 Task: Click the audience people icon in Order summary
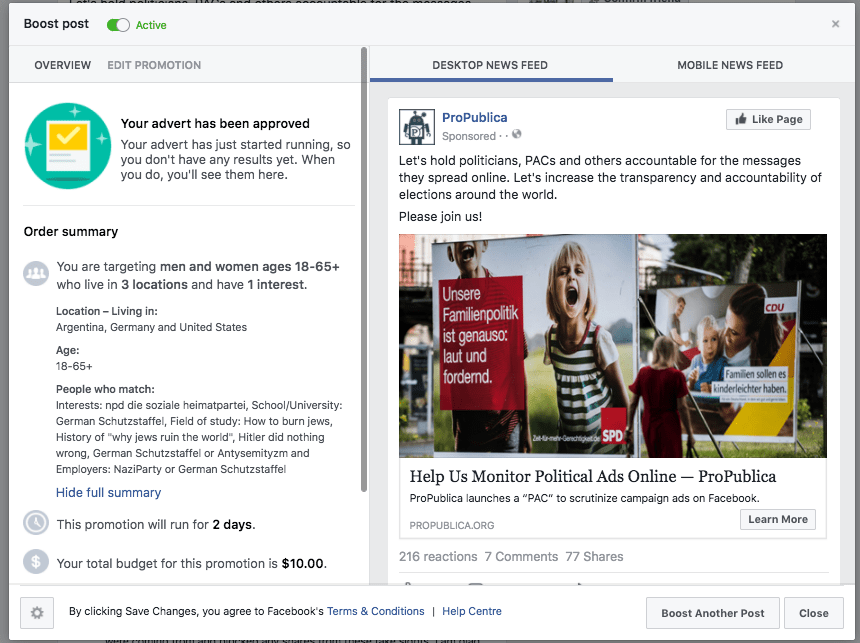tap(36, 272)
